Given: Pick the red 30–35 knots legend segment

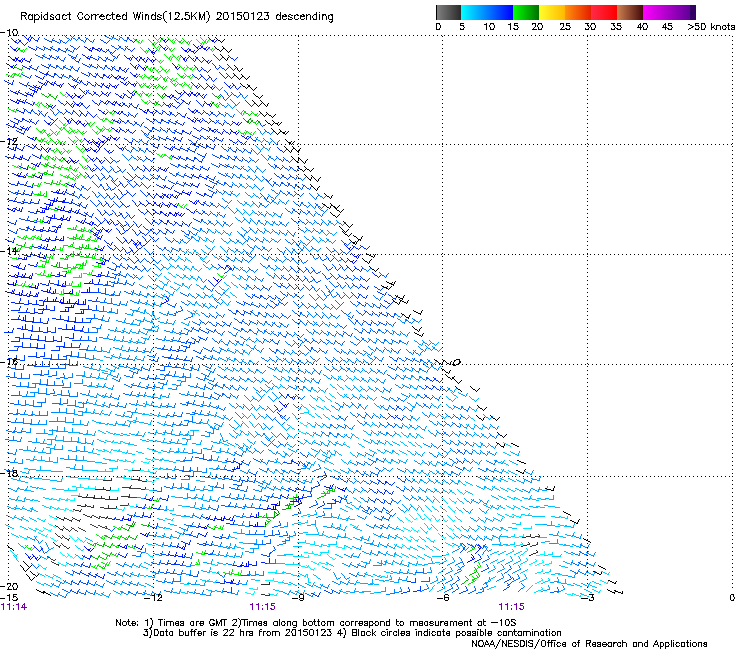Looking at the screenshot, I should 604,12.
